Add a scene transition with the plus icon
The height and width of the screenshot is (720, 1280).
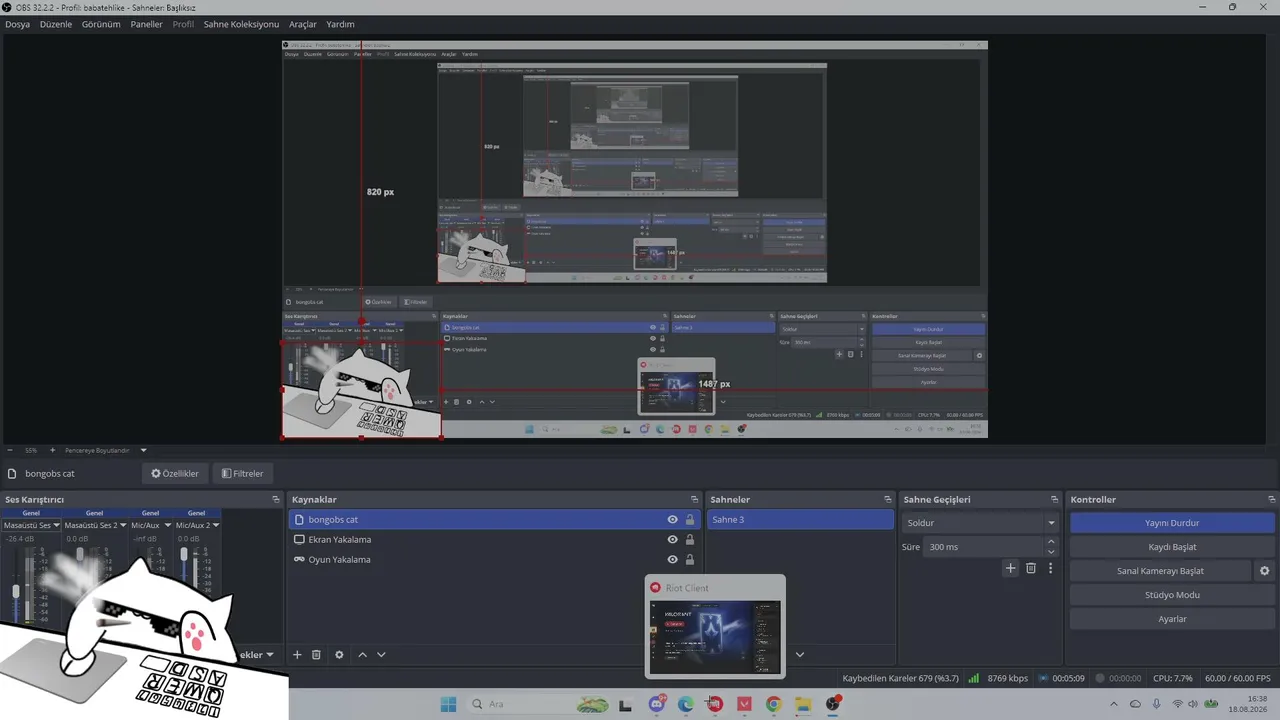[x=1010, y=568]
